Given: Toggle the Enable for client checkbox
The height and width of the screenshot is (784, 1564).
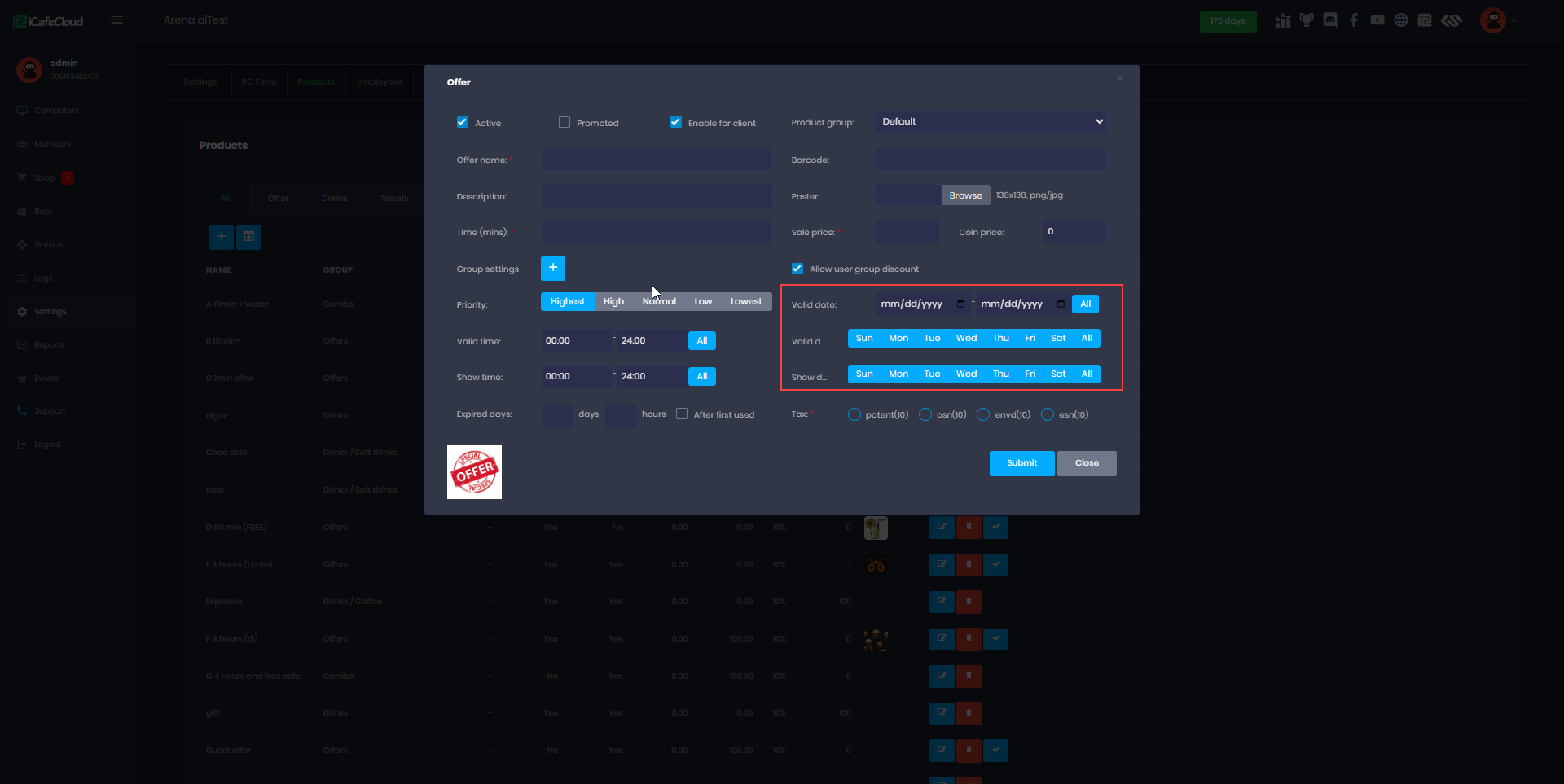Looking at the screenshot, I should (676, 122).
